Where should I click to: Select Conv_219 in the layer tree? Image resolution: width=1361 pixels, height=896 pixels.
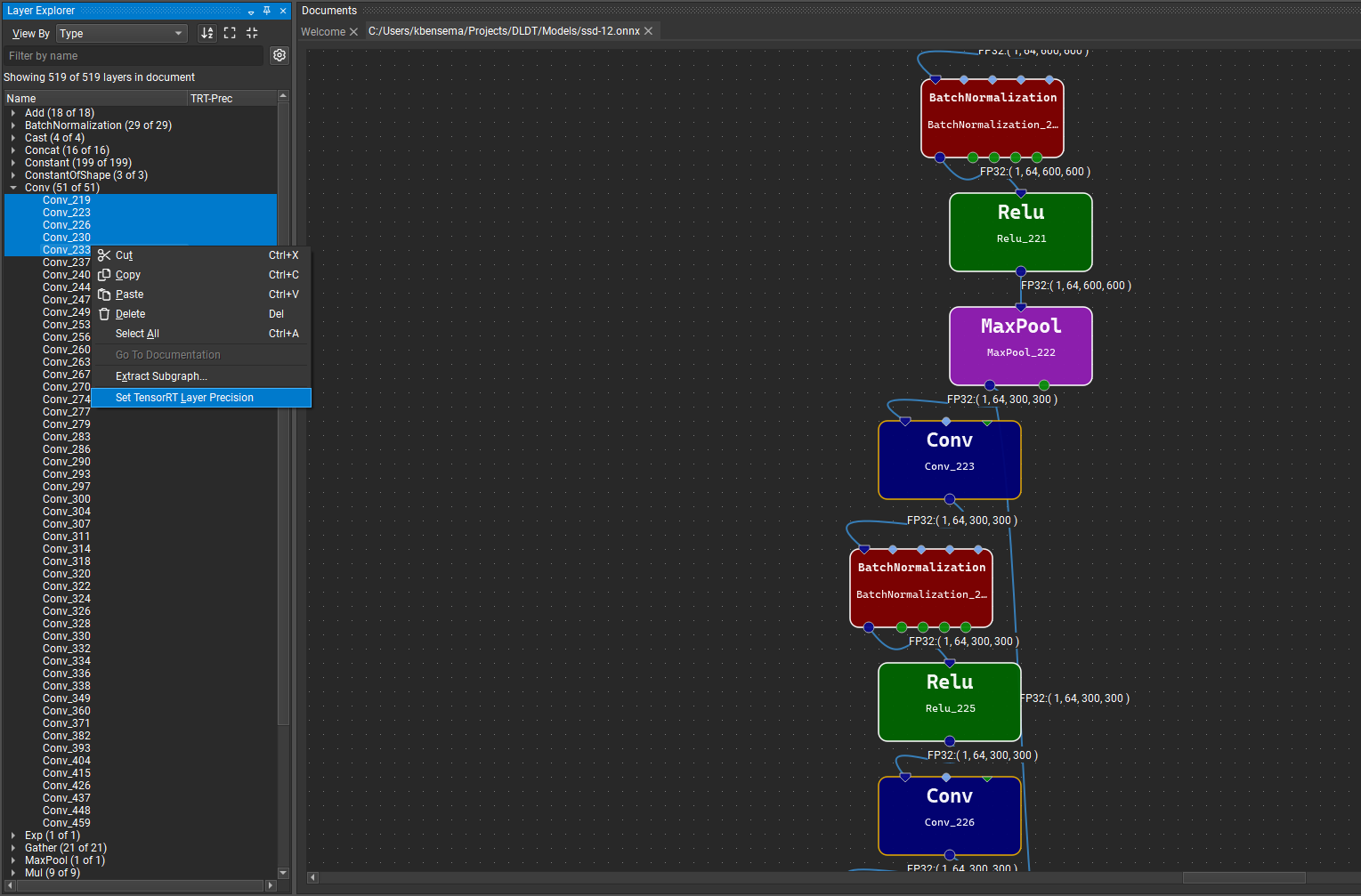(66, 199)
